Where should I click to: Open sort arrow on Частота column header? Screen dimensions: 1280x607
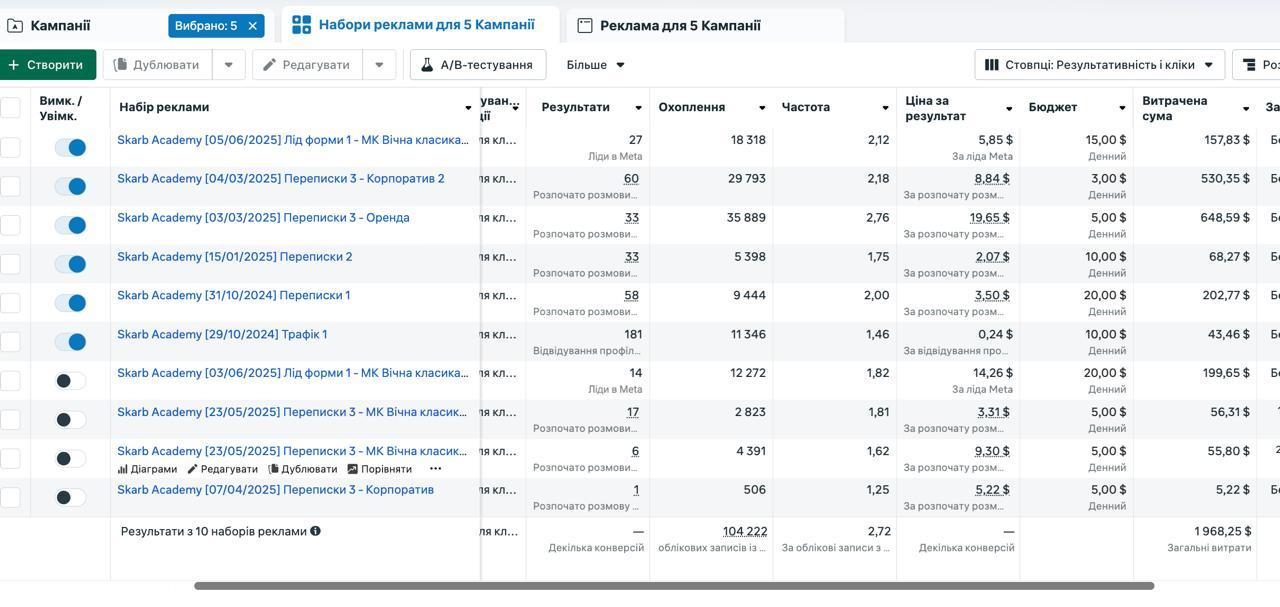[885, 108]
